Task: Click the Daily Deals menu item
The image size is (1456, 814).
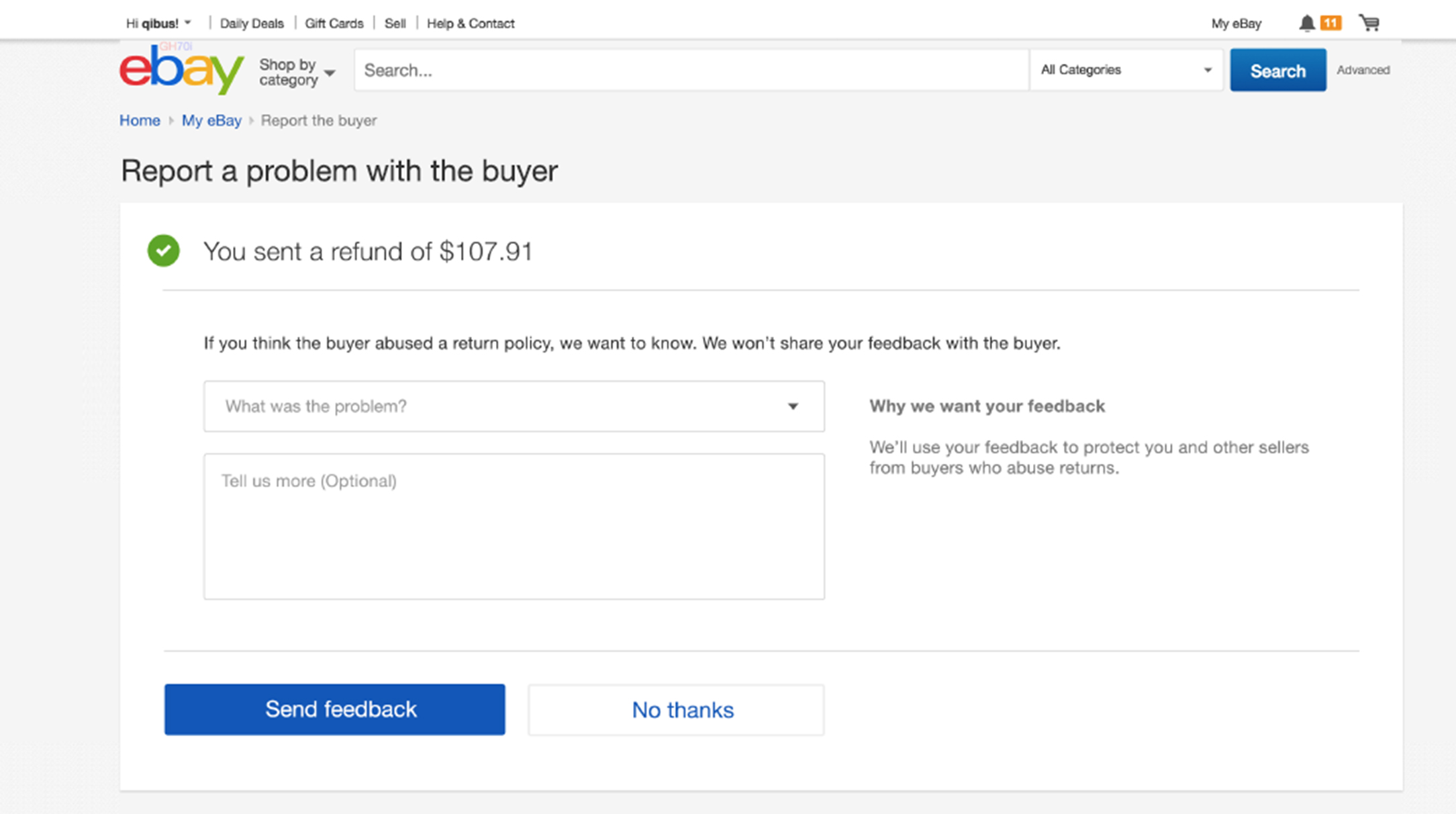Action: coord(252,23)
